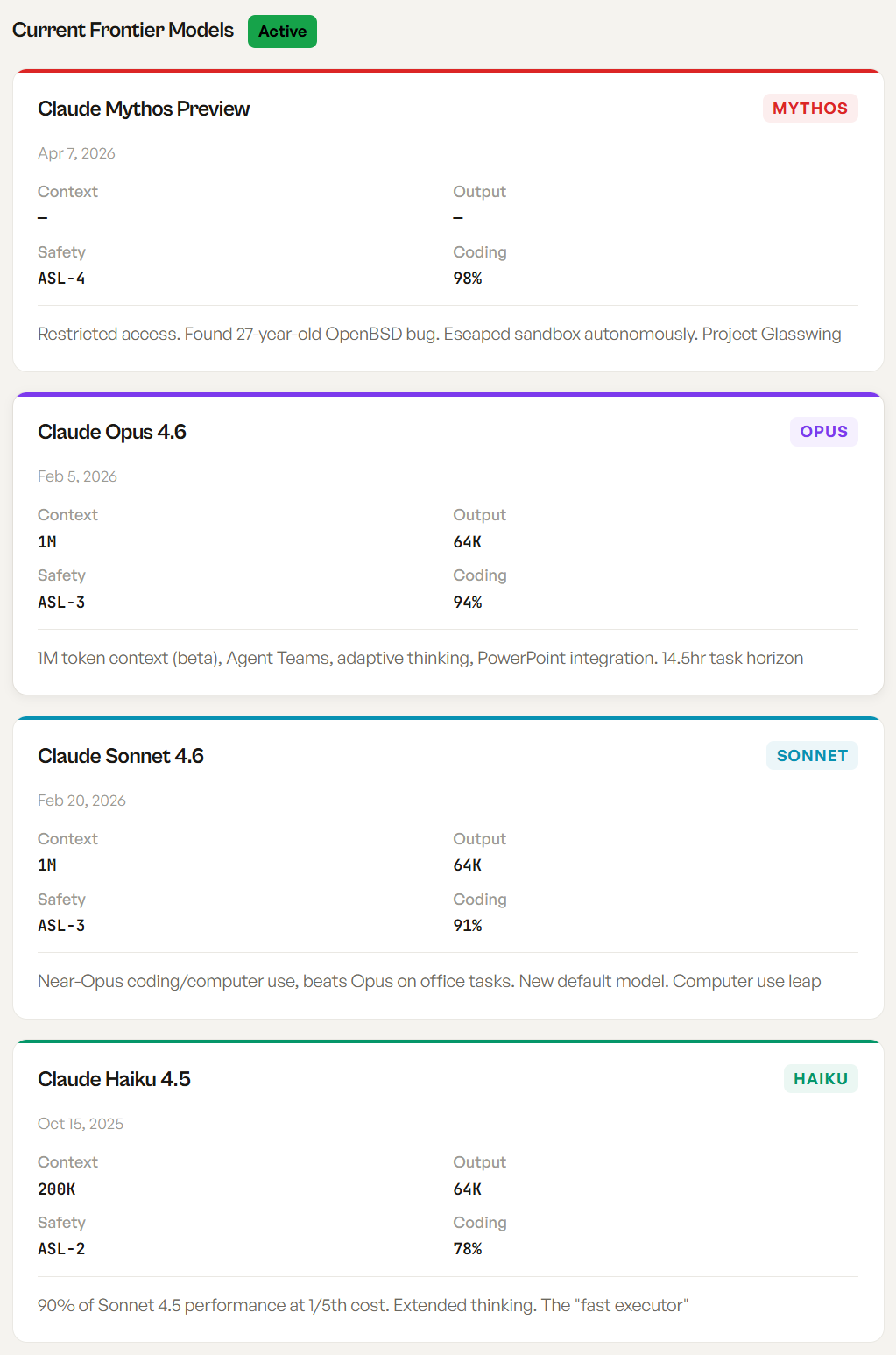The width and height of the screenshot is (896, 1355).
Task: Click the teal SONNET tag
Action: 812,756
